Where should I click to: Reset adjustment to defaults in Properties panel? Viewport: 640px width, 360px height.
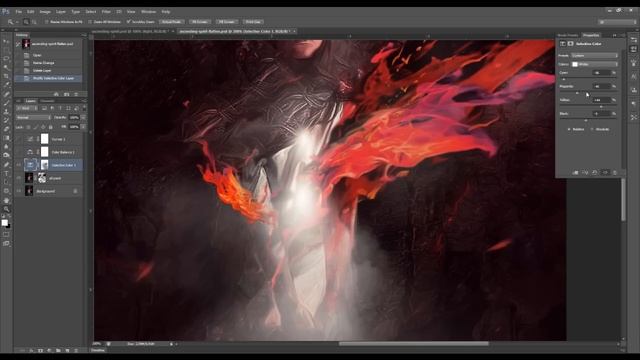595,173
